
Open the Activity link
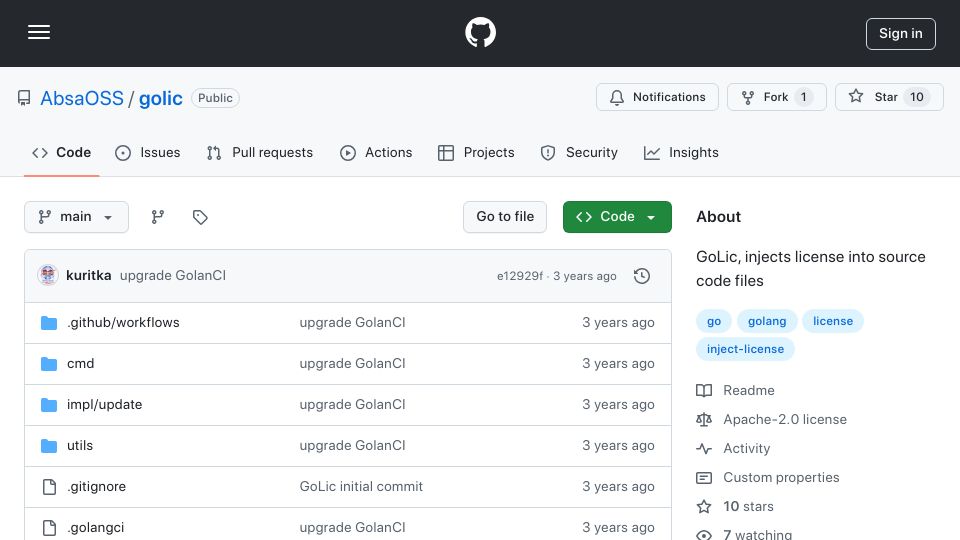(x=746, y=449)
